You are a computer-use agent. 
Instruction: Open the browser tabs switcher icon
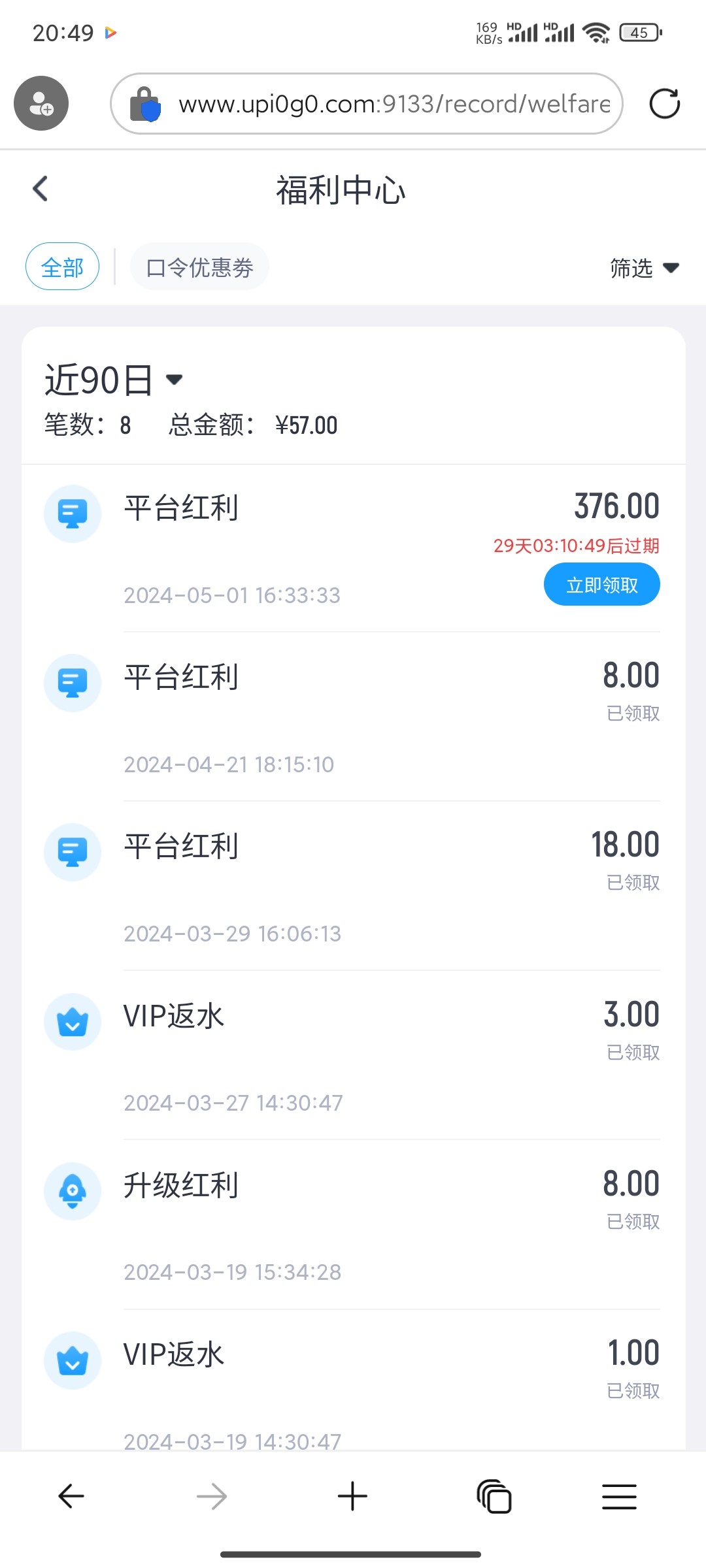(x=494, y=1496)
